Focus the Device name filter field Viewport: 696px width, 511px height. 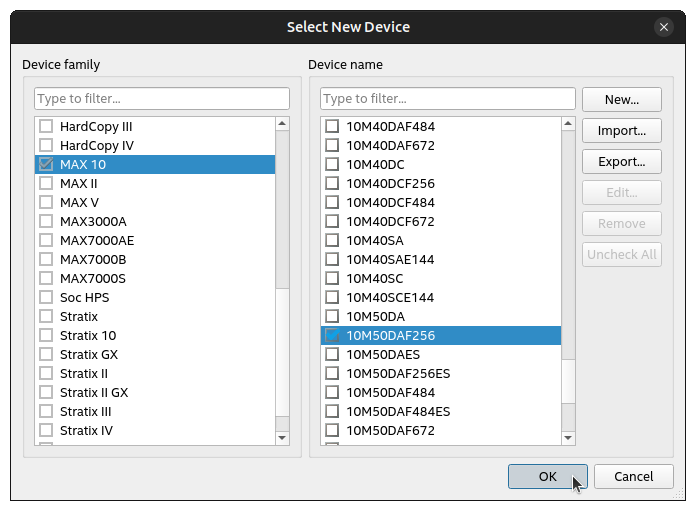(447, 99)
